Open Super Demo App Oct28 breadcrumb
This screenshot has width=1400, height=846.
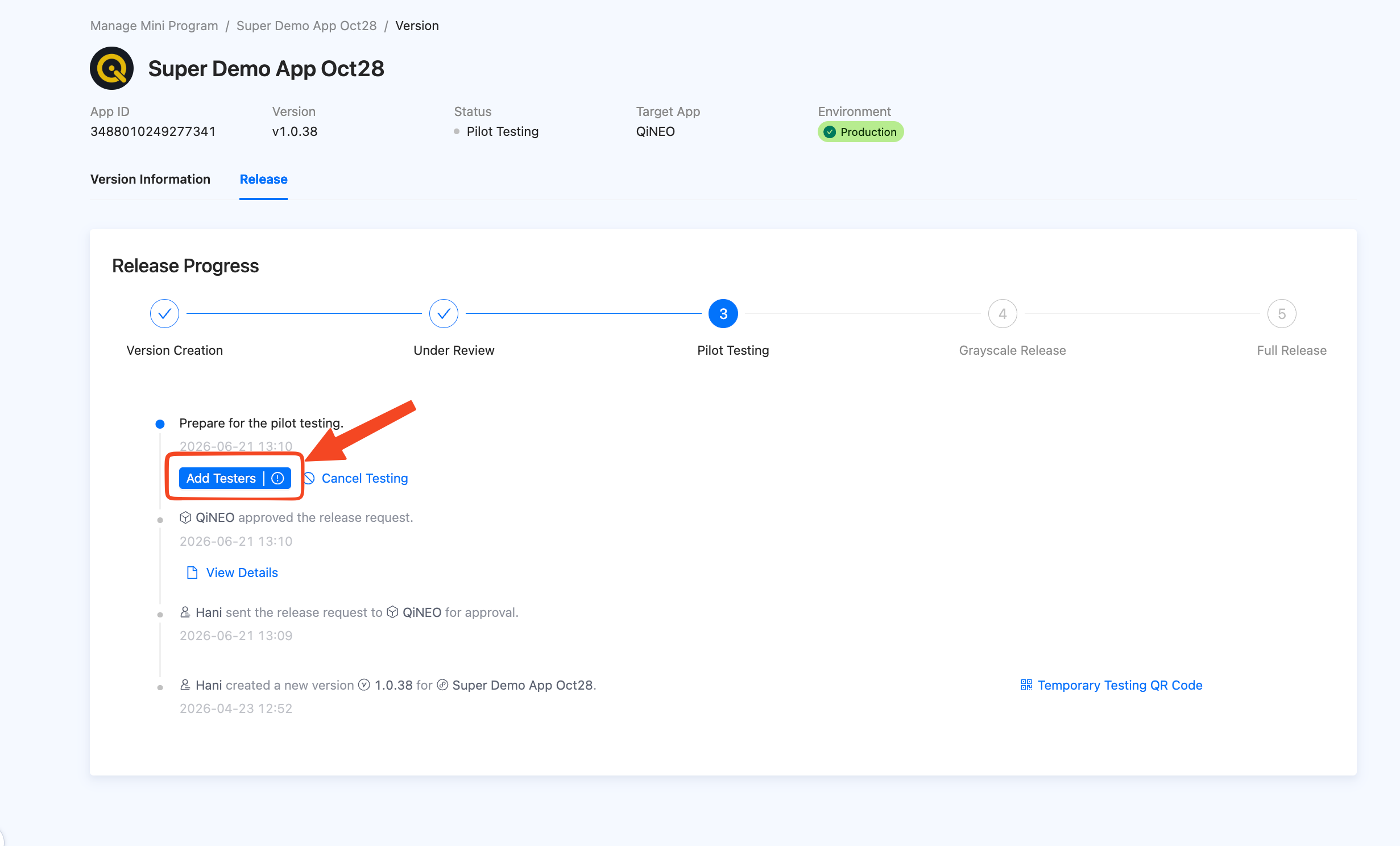[x=306, y=26]
